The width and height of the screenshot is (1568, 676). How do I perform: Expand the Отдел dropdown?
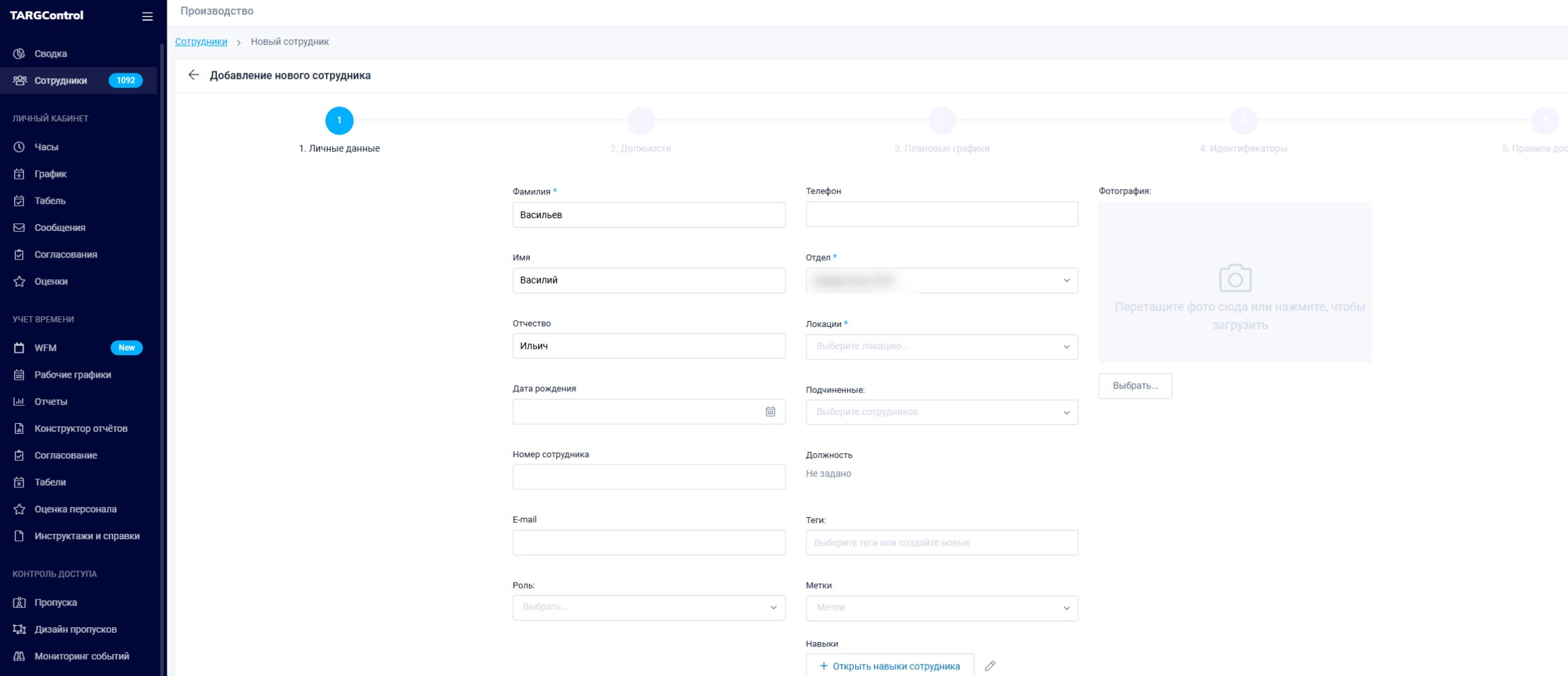pos(941,280)
